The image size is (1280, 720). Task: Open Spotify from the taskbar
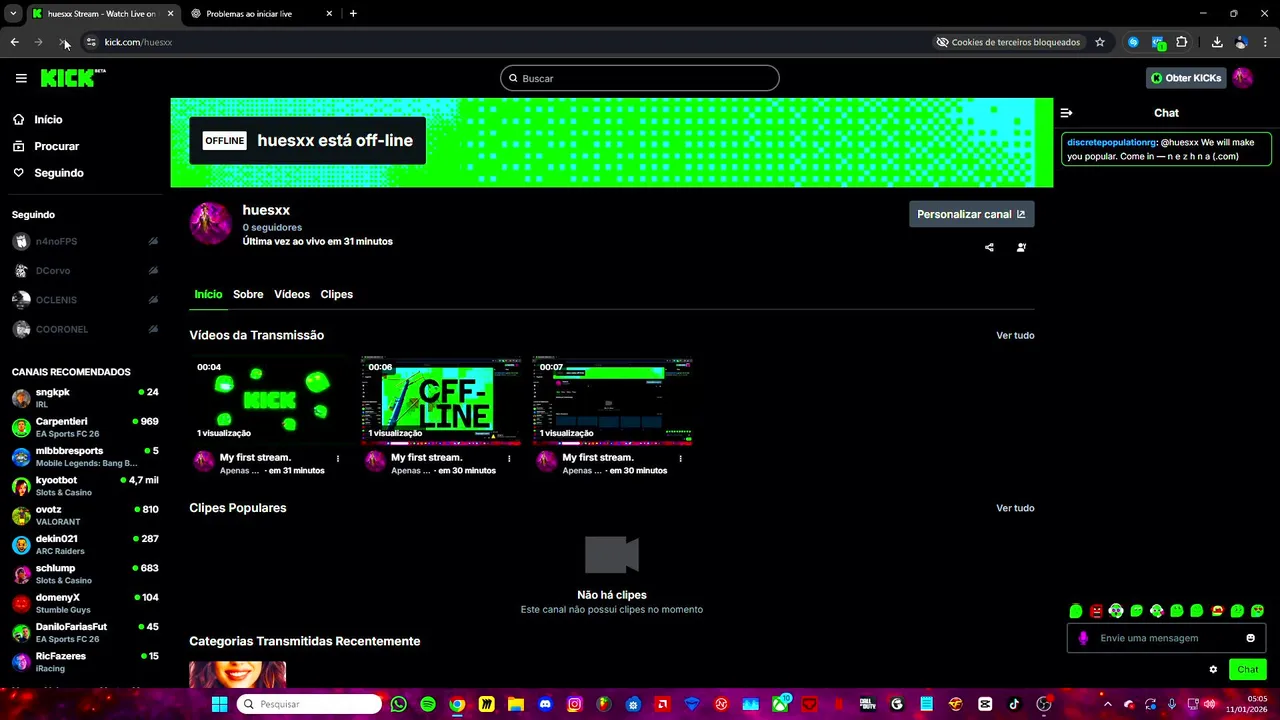[x=428, y=704]
